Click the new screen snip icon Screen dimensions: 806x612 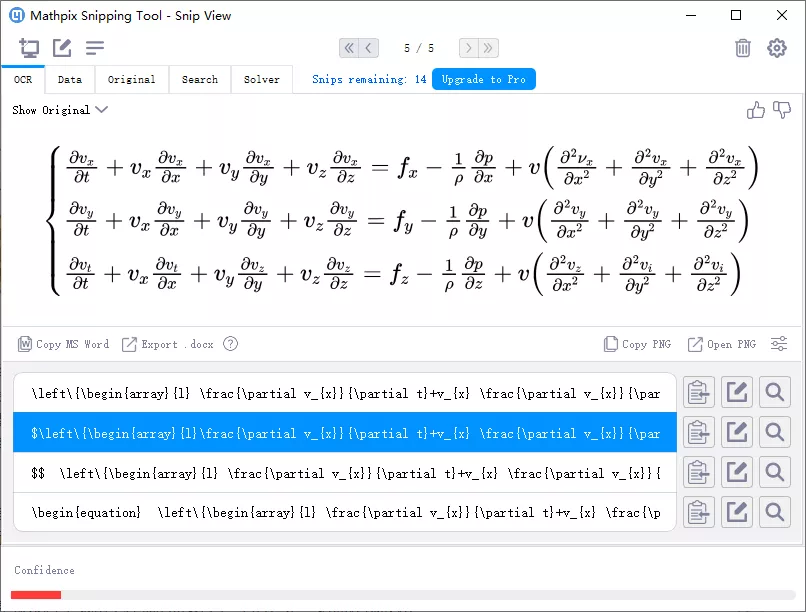click(x=29, y=48)
